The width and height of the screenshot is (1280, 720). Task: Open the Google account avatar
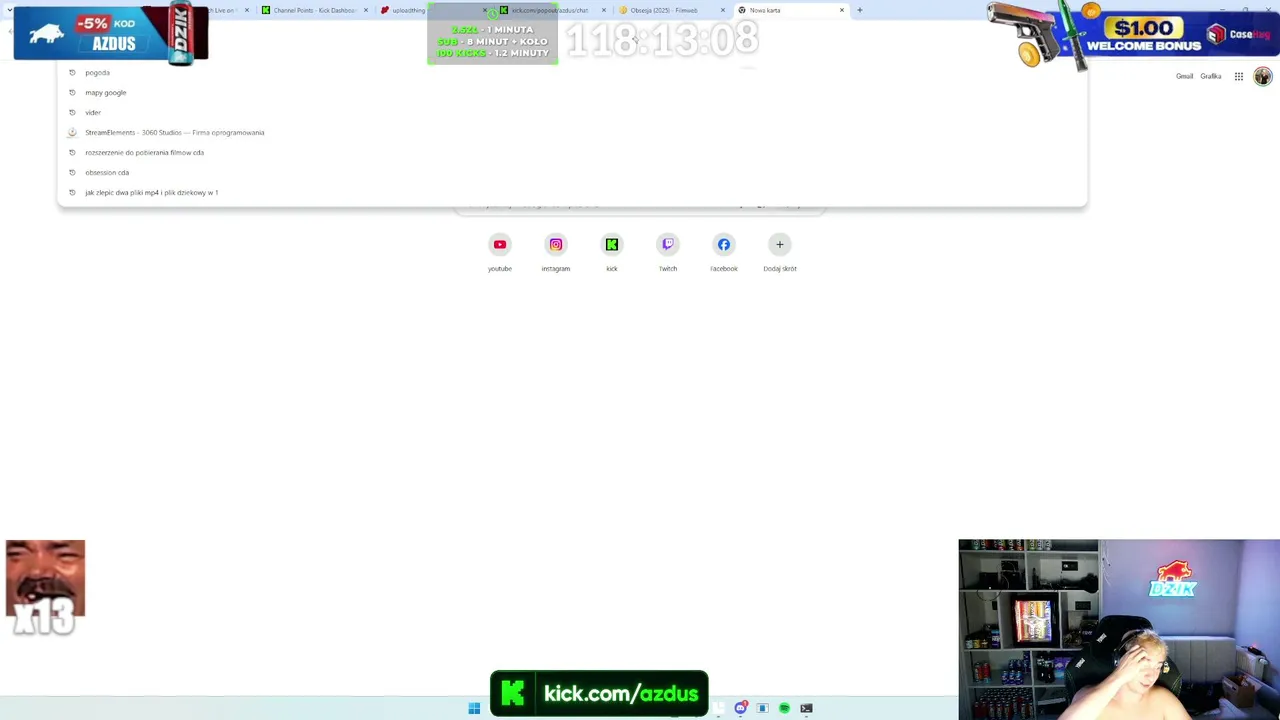tap(1263, 77)
